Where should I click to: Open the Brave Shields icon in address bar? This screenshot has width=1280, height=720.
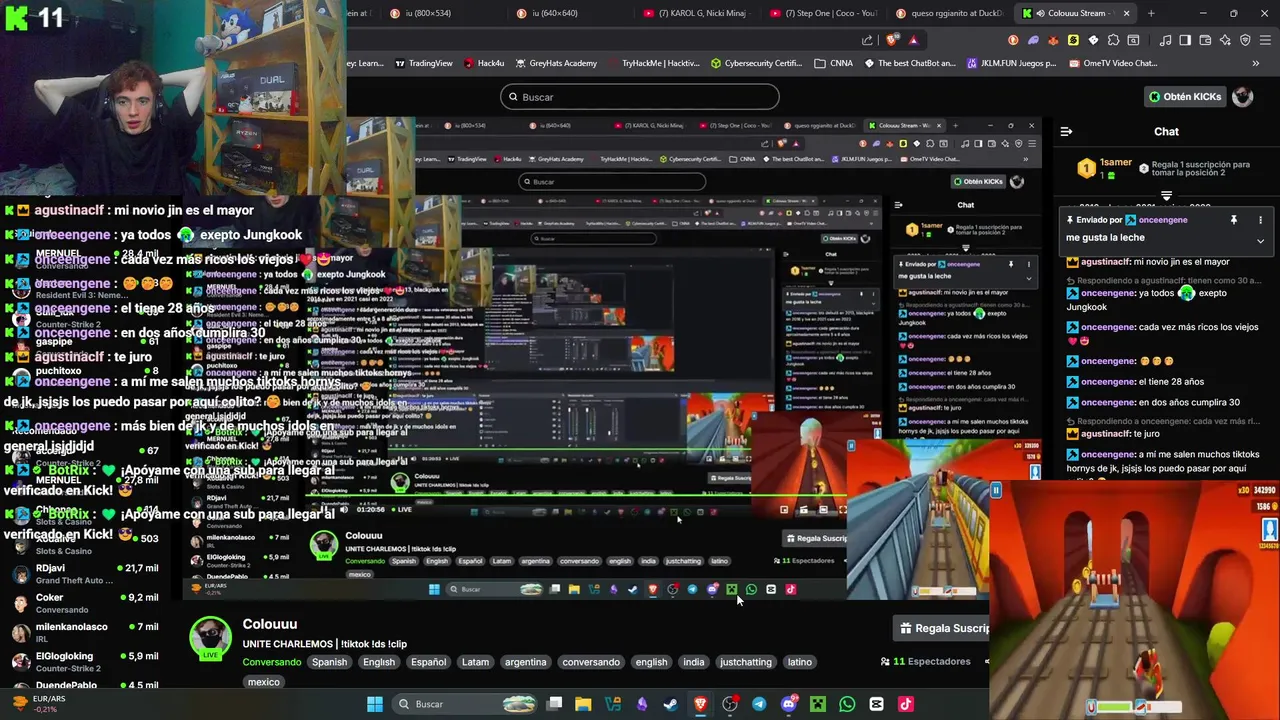point(892,40)
